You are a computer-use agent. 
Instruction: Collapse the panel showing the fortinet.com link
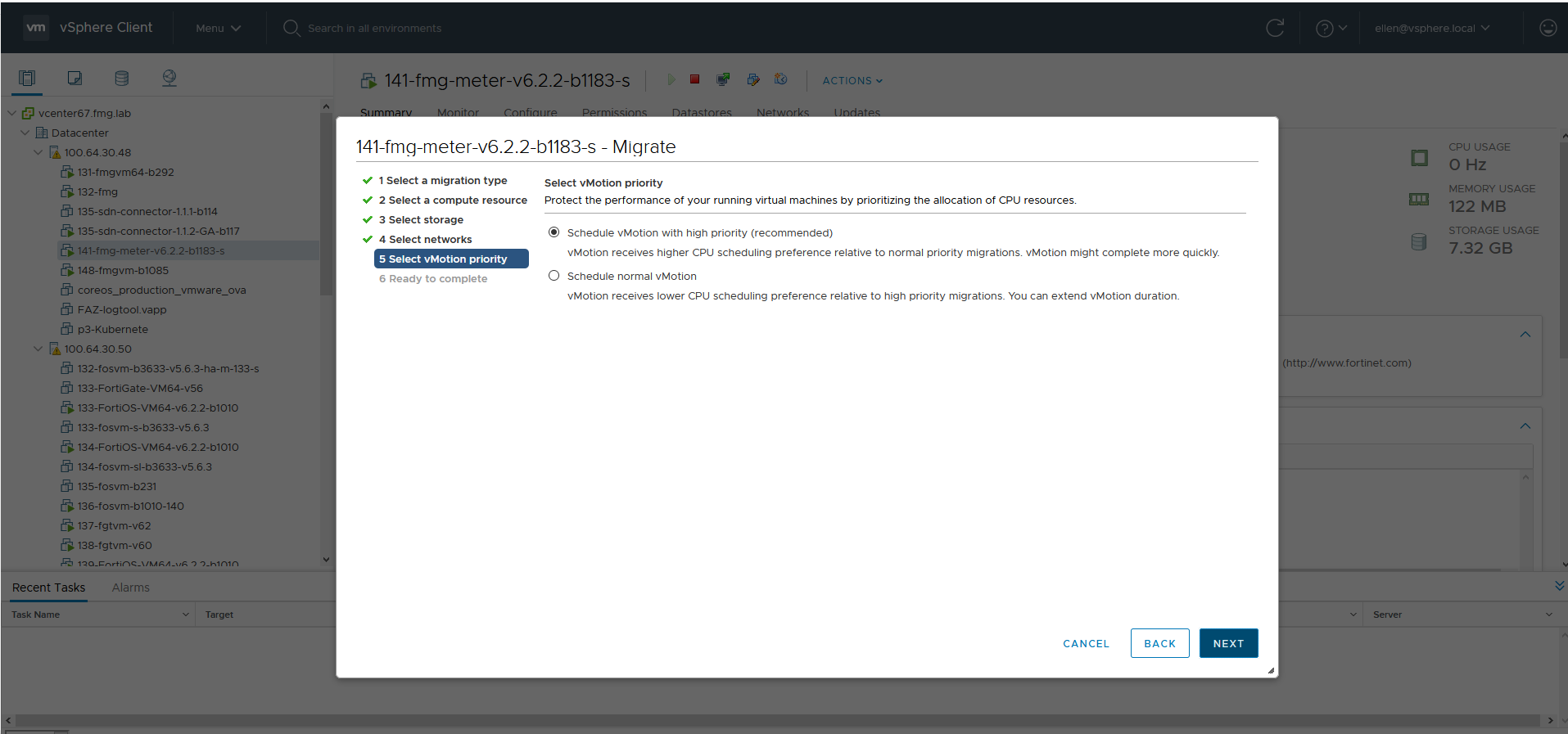click(1525, 335)
